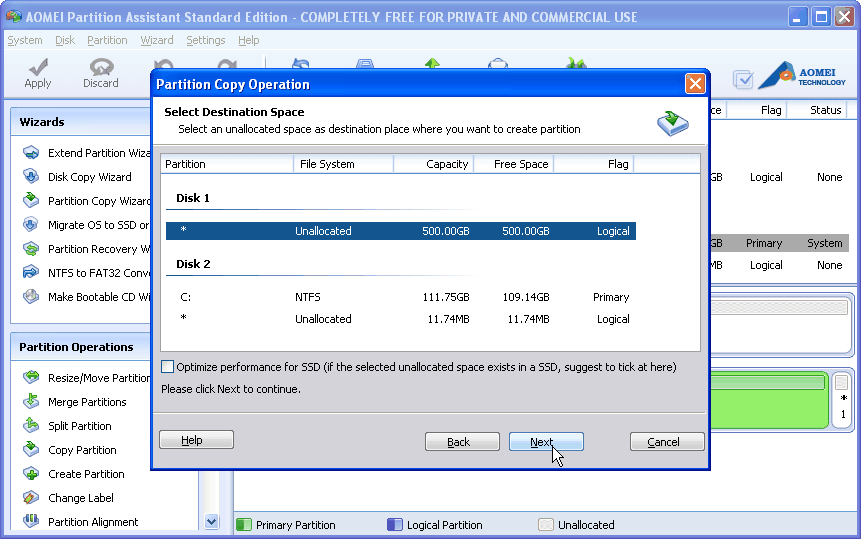861x539 pixels.
Task: Click the Flag column header in dialog
Action: [594, 164]
